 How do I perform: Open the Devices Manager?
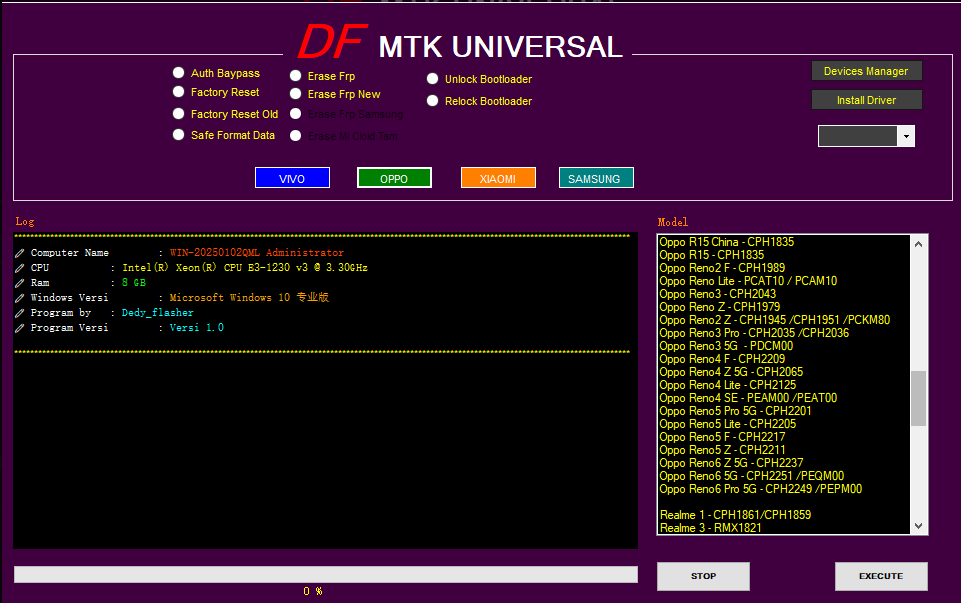[866, 71]
